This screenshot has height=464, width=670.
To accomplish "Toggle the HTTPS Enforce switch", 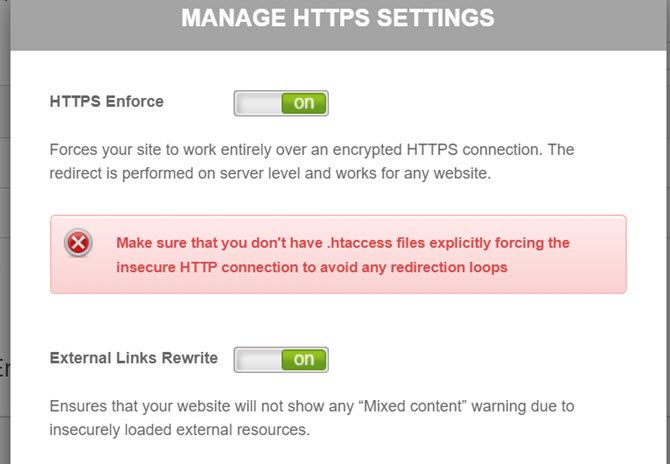I will click(x=281, y=102).
